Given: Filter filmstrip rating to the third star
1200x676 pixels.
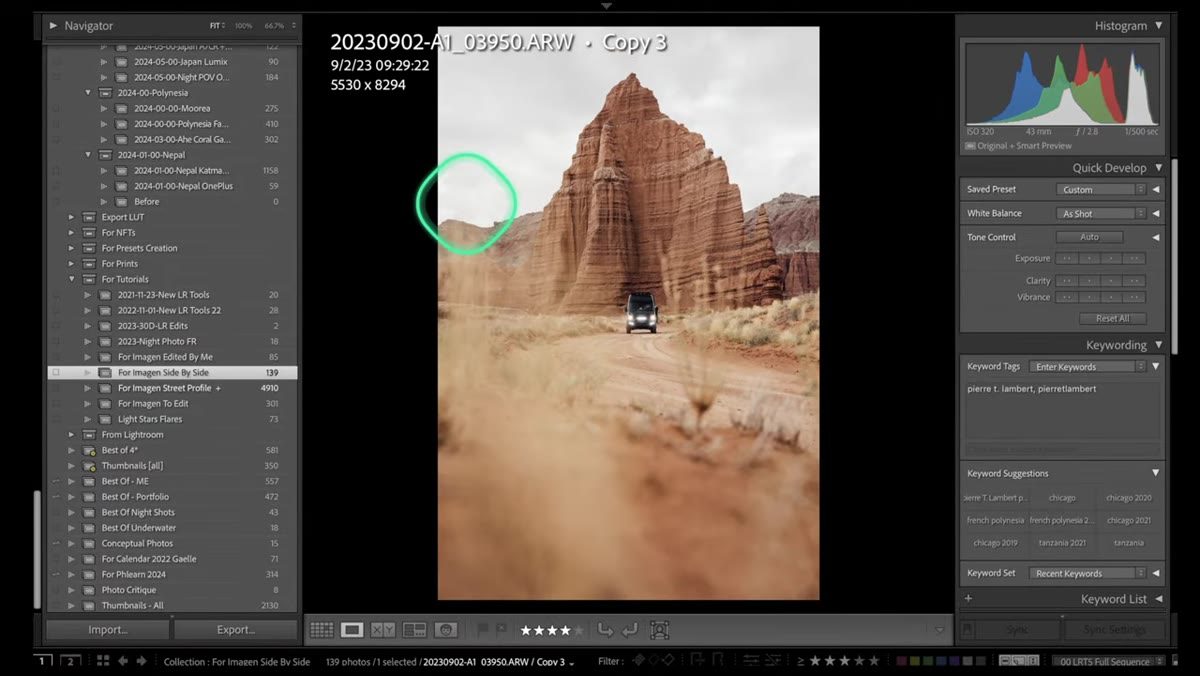Looking at the screenshot, I should point(844,661).
